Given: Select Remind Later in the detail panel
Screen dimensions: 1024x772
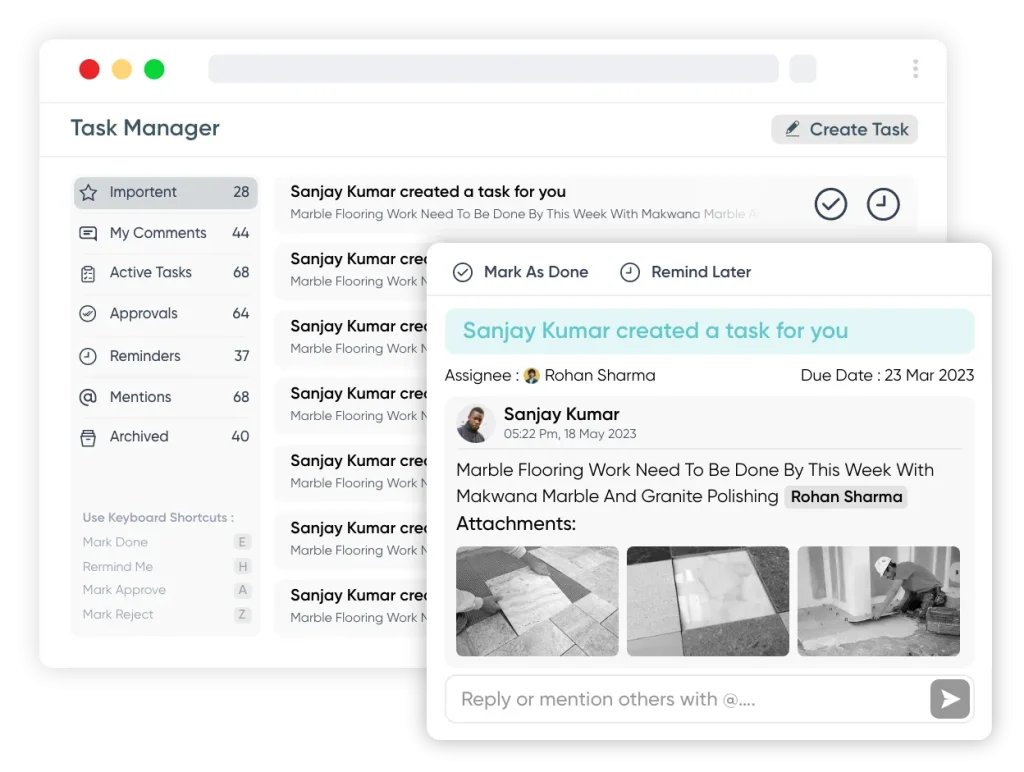Looking at the screenshot, I should (686, 272).
